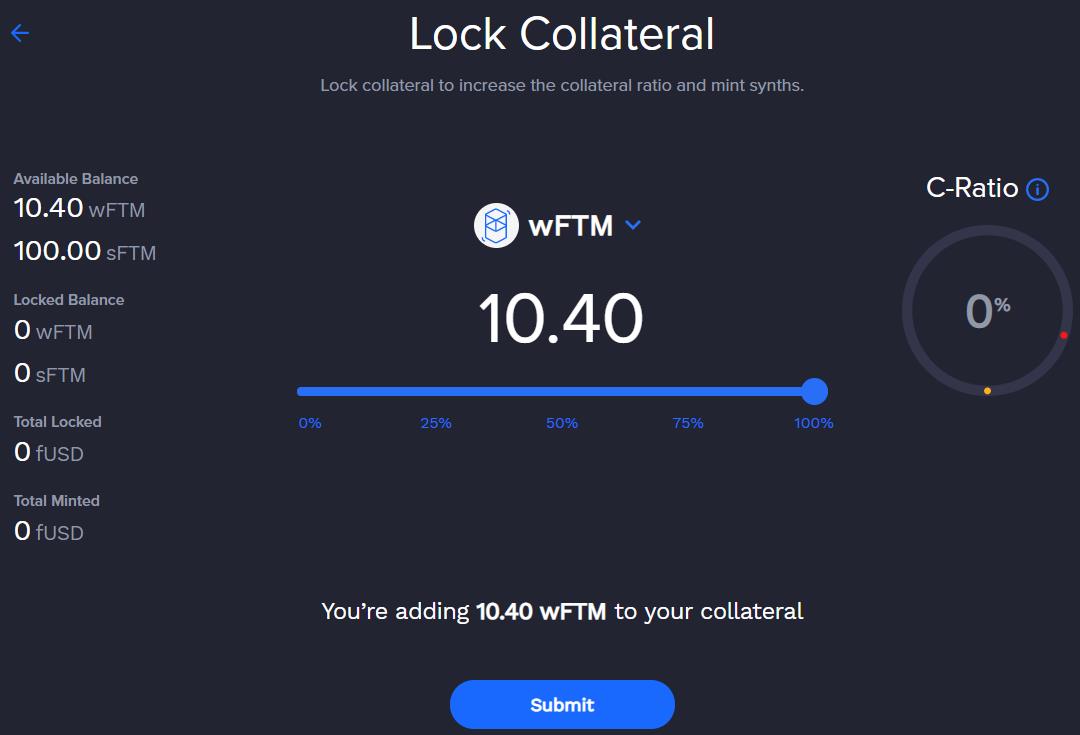Click the collateral slider handle
Image resolution: width=1080 pixels, height=735 pixels.
814,391
